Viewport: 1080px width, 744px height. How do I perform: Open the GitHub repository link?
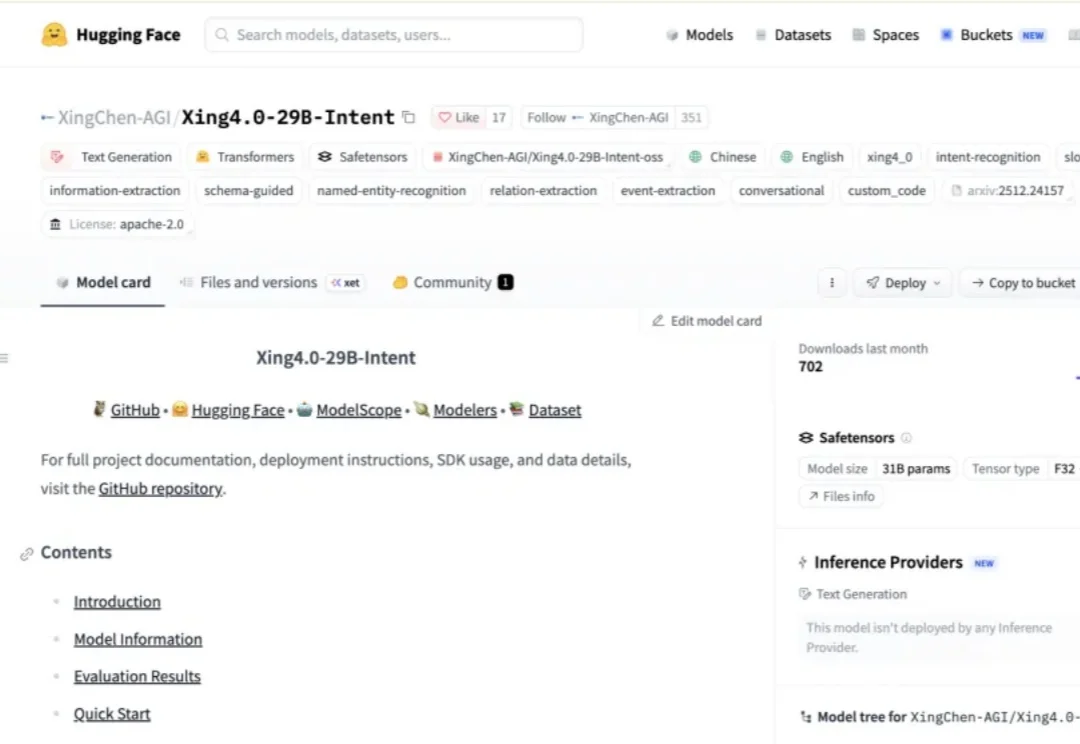[160, 489]
